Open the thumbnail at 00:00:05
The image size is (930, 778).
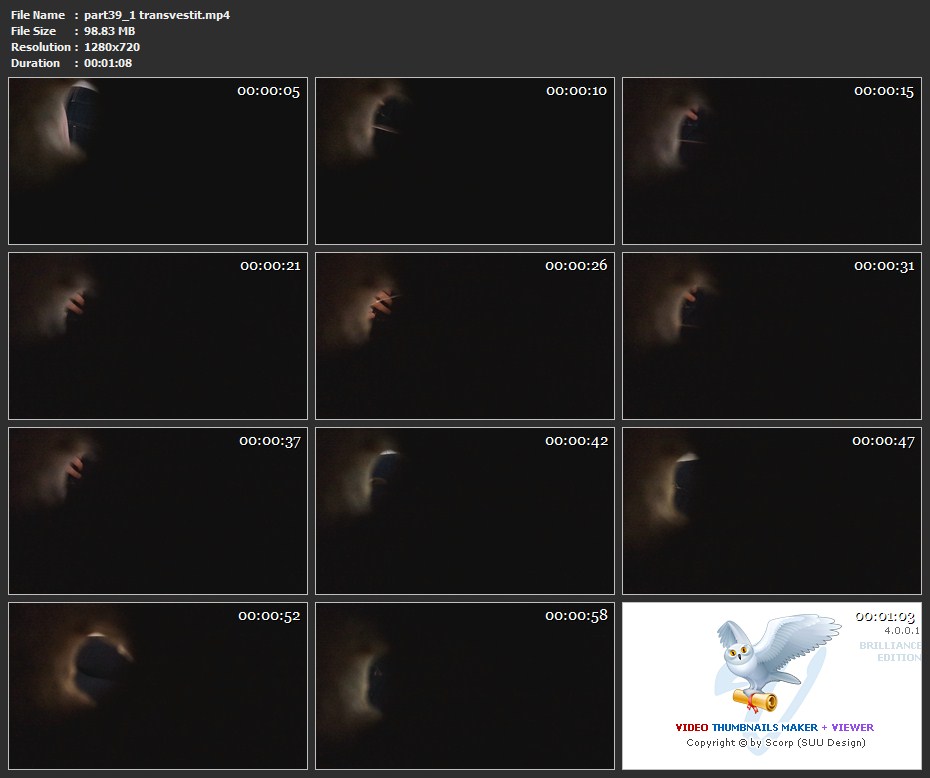pyautogui.click(x=158, y=161)
